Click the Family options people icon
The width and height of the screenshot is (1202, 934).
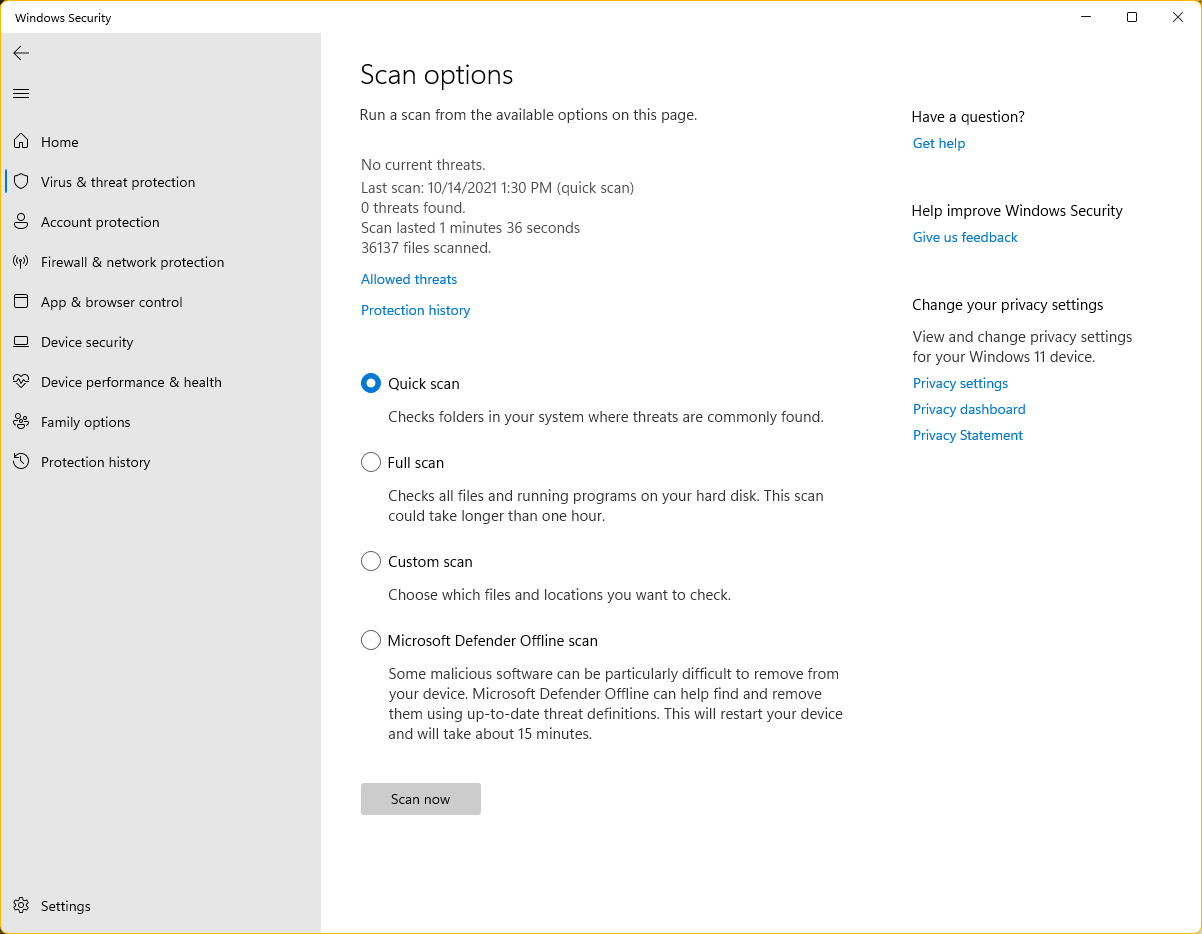click(21, 422)
